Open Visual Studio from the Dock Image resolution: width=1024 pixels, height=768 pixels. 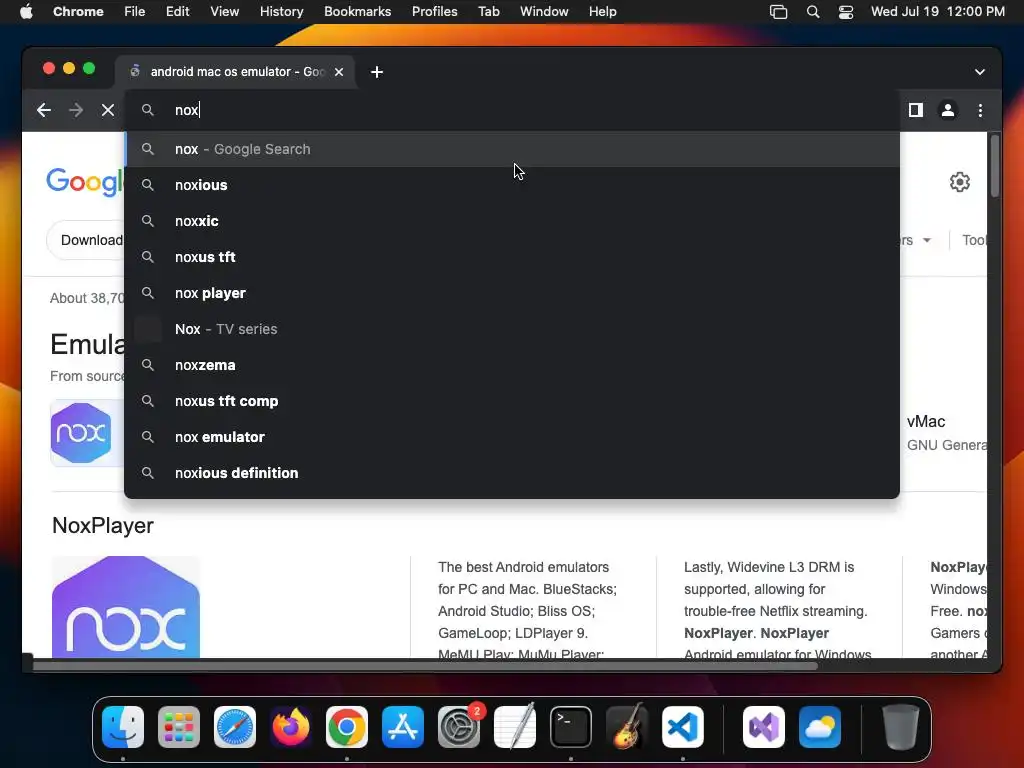tap(763, 727)
